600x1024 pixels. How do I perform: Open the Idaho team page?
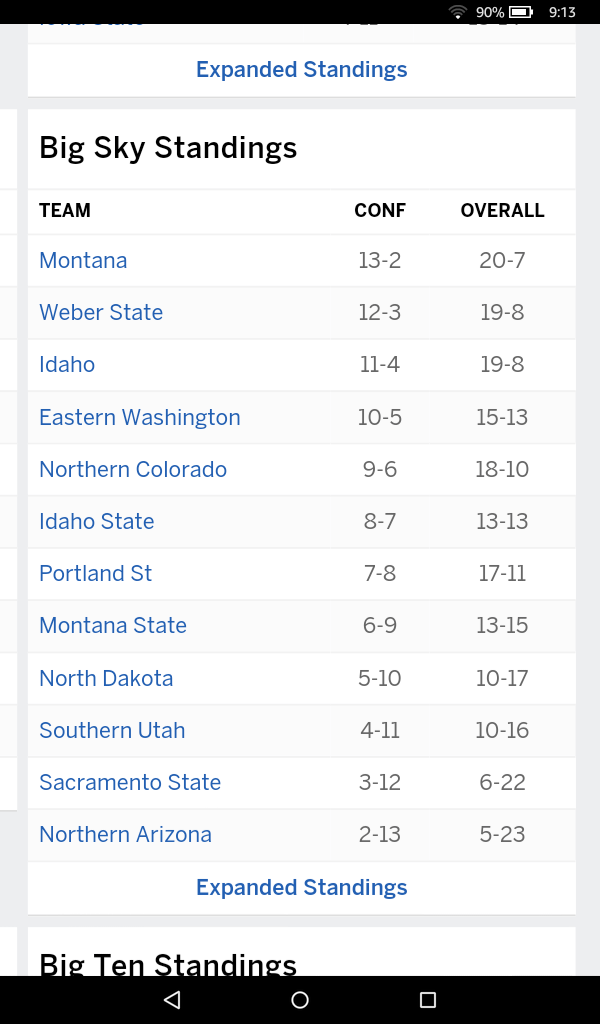pyautogui.click(x=66, y=364)
